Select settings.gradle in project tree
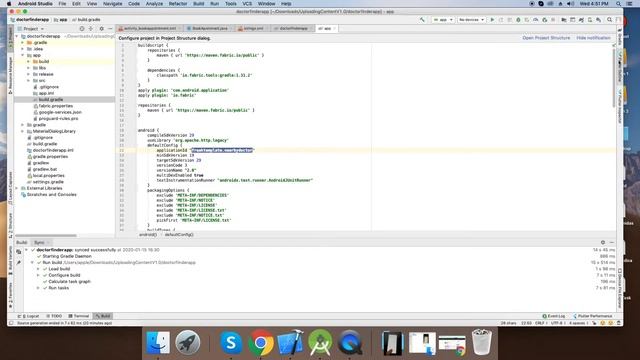The image size is (640, 360). [48, 182]
